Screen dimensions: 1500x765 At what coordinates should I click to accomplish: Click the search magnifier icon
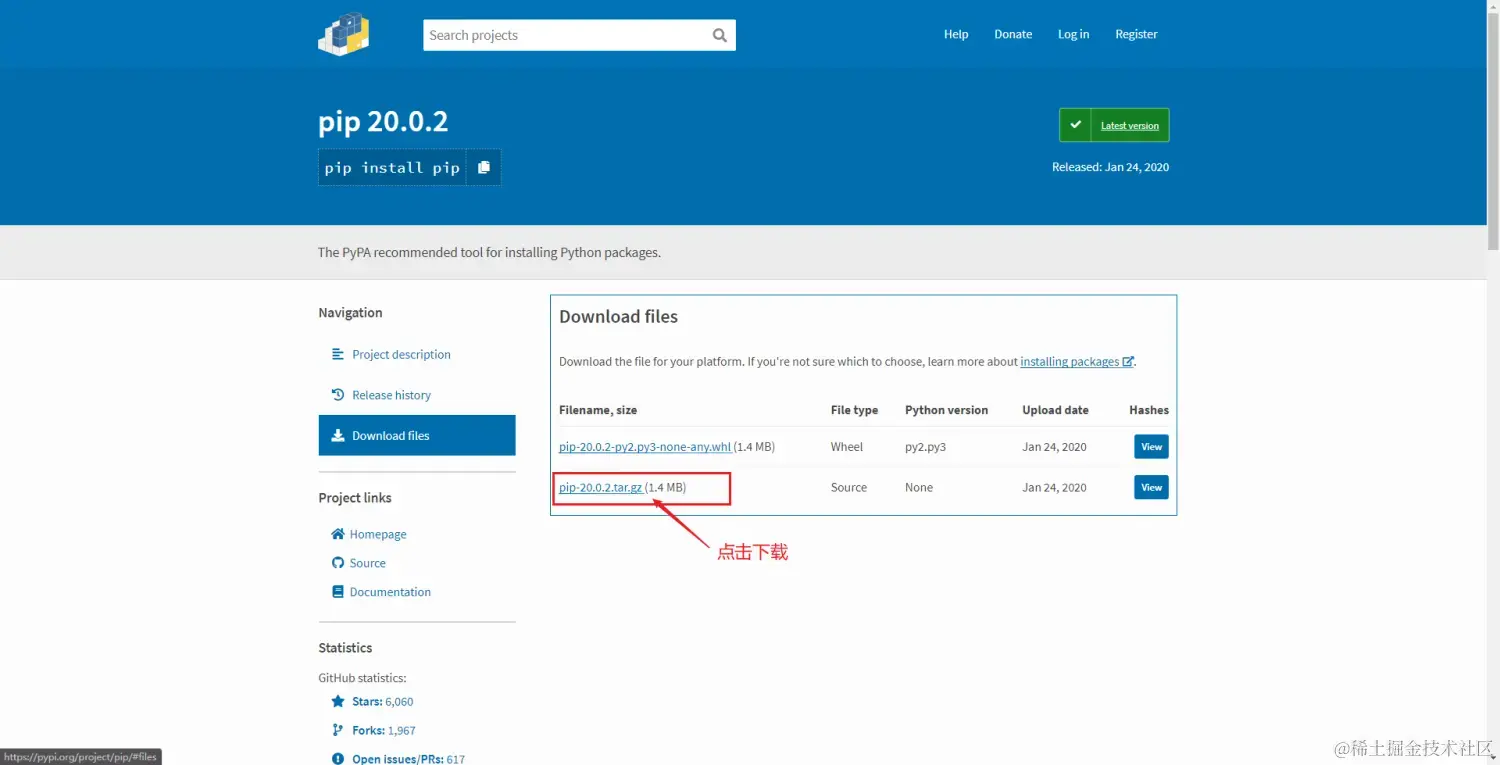click(x=719, y=35)
